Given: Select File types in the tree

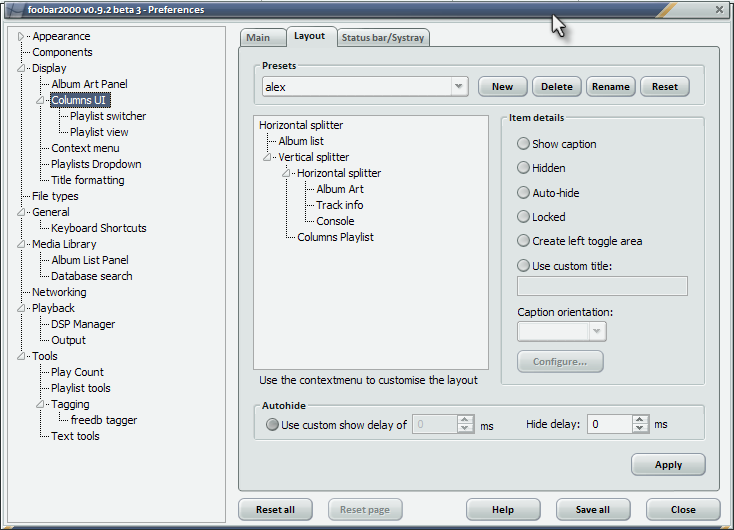Looking at the screenshot, I should click(x=55, y=196).
